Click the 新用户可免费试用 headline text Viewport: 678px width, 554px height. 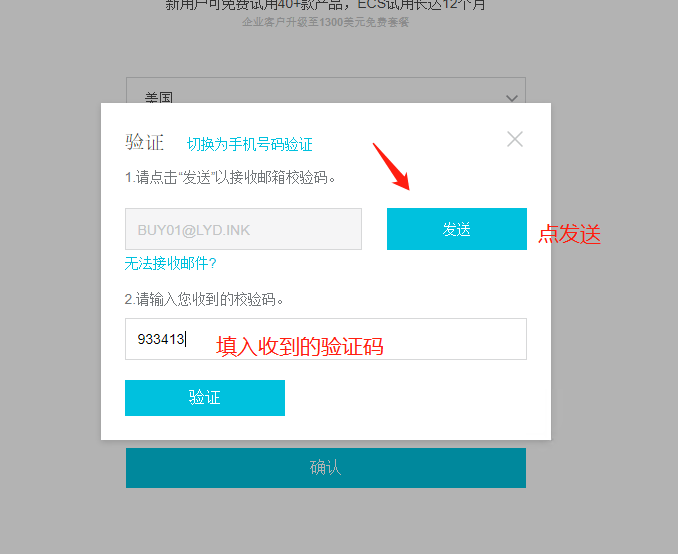click(326, 5)
